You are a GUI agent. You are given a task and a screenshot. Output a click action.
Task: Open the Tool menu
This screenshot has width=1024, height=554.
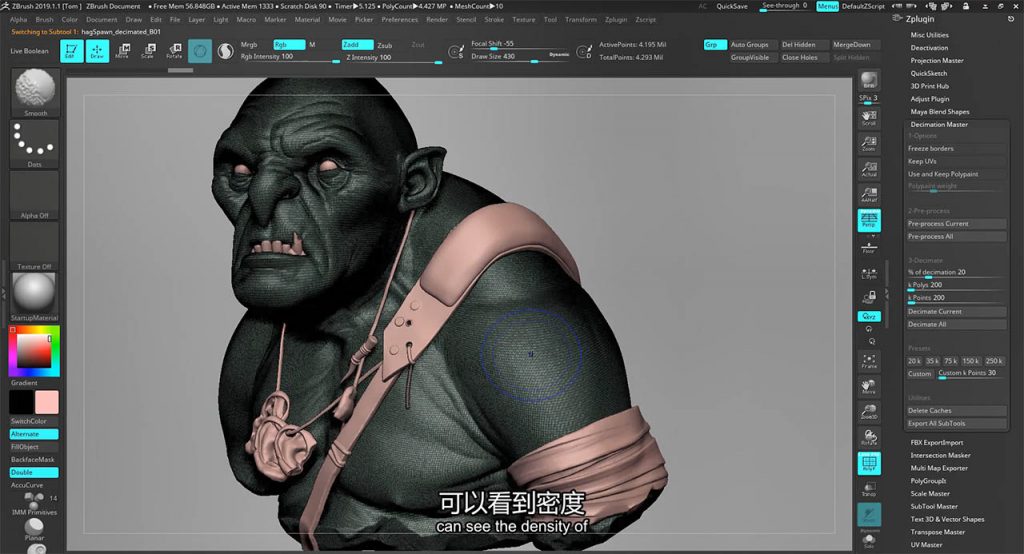coord(550,20)
